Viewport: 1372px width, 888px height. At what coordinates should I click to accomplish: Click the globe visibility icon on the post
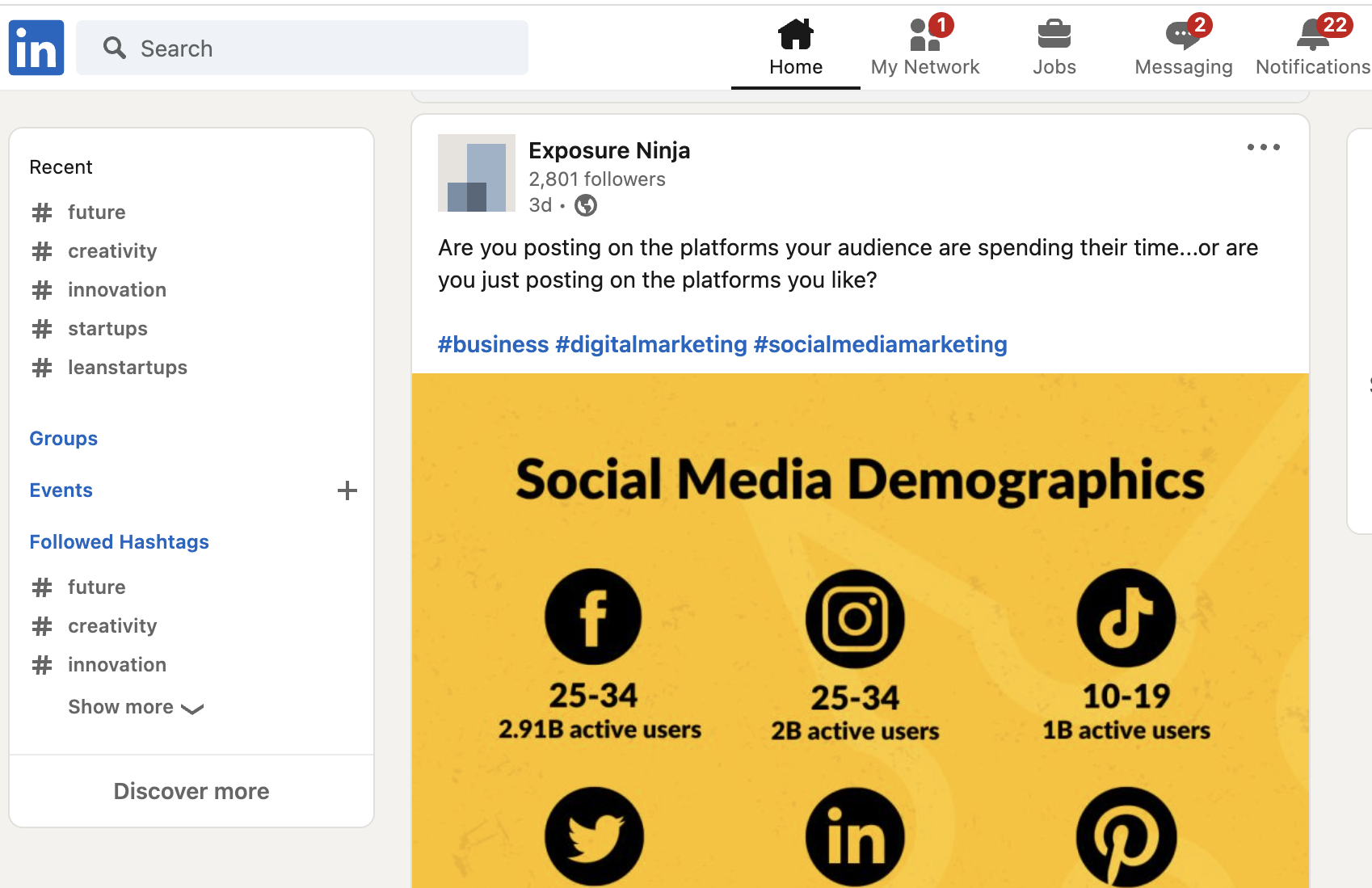pos(586,206)
